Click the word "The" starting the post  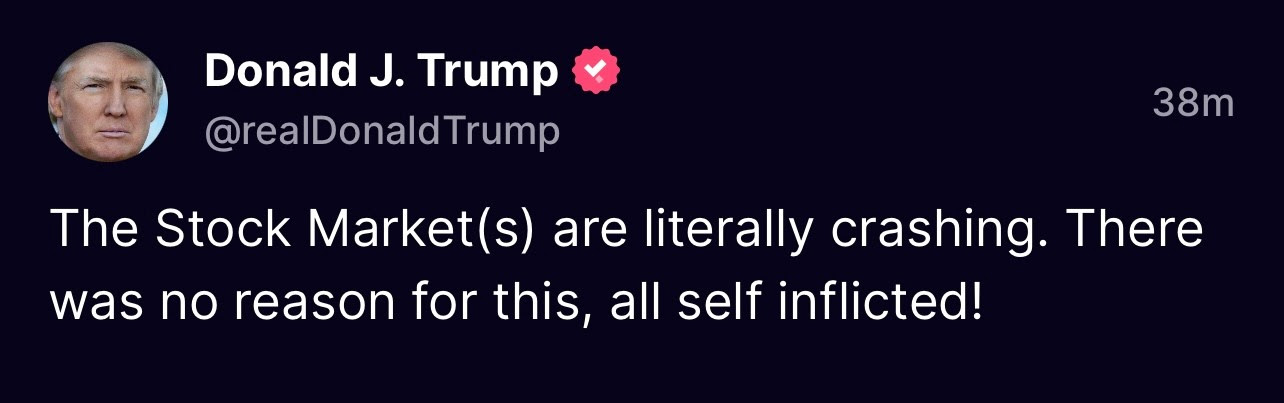[92, 230]
